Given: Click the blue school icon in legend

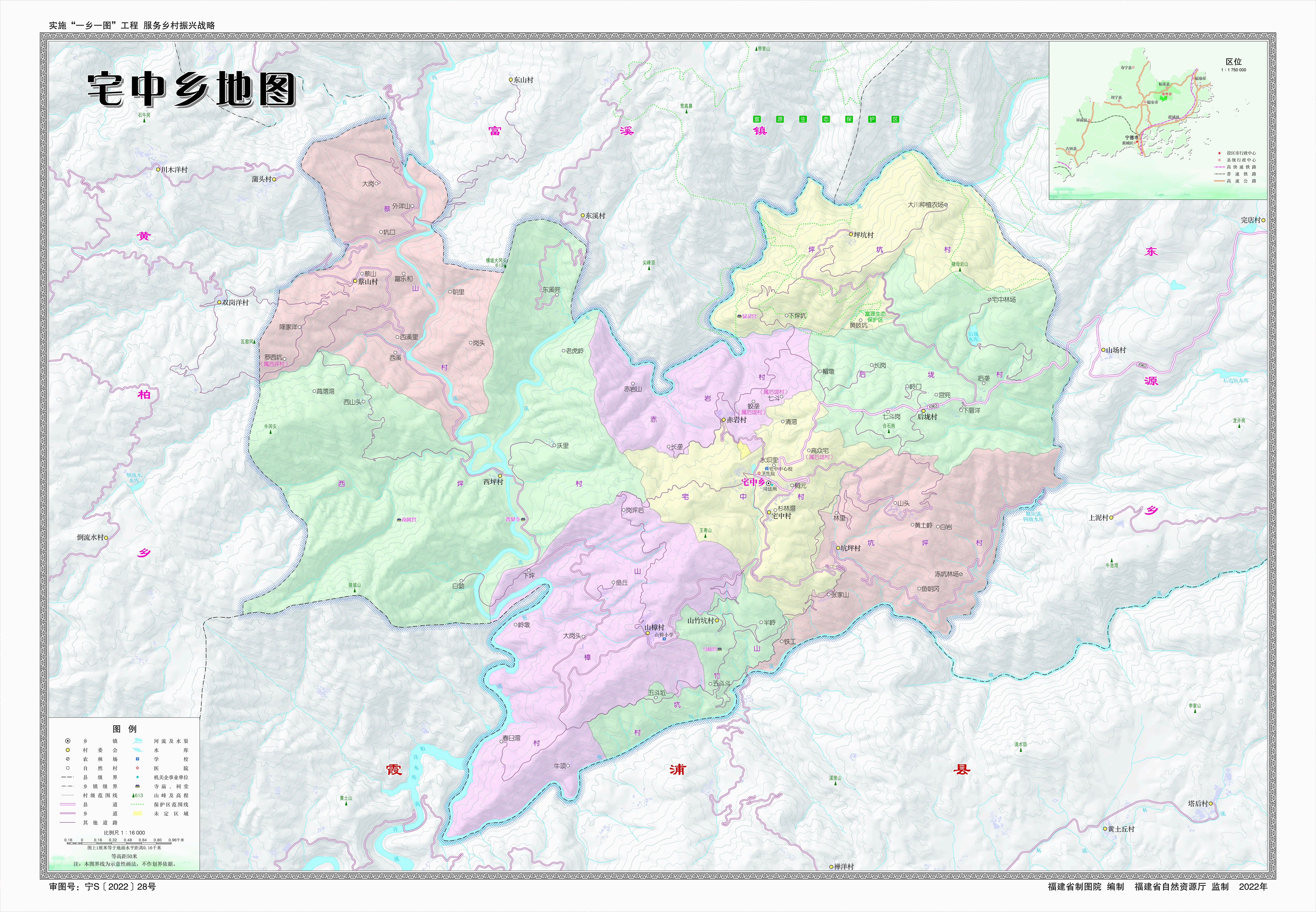Looking at the screenshot, I should [x=137, y=759].
